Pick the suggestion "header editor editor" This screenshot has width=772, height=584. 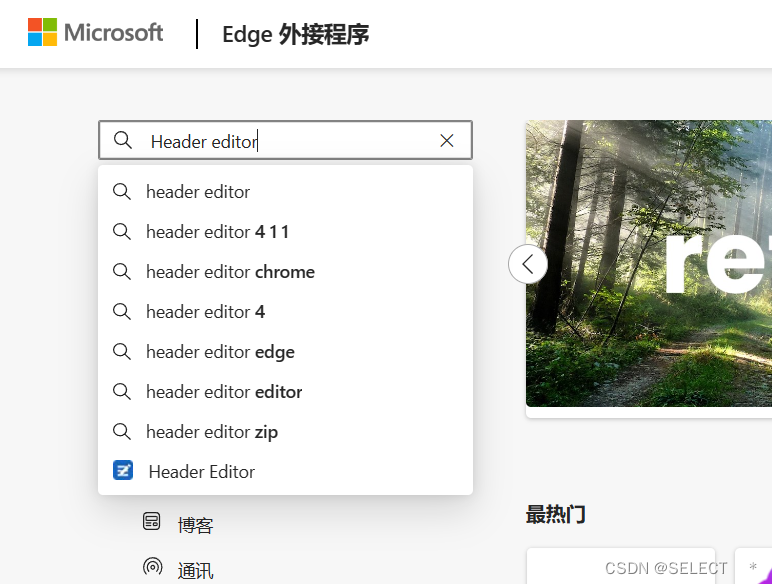pos(286,392)
